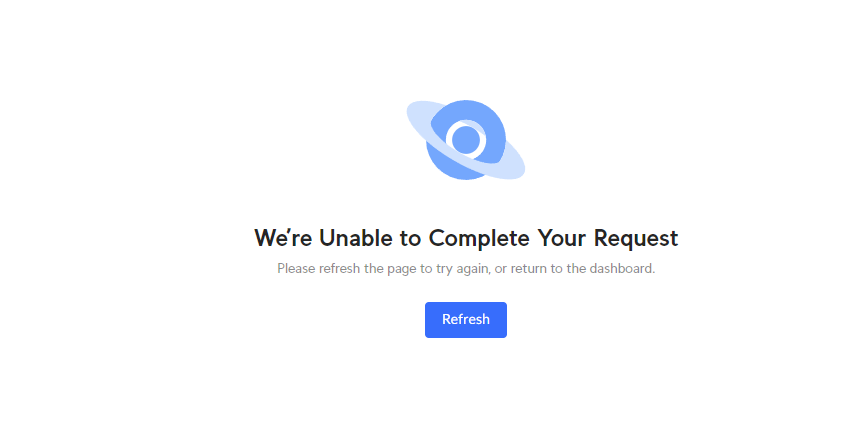The height and width of the screenshot is (425, 864).
Task: Click the small blue circle at planet center
Action: [x=466, y=139]
